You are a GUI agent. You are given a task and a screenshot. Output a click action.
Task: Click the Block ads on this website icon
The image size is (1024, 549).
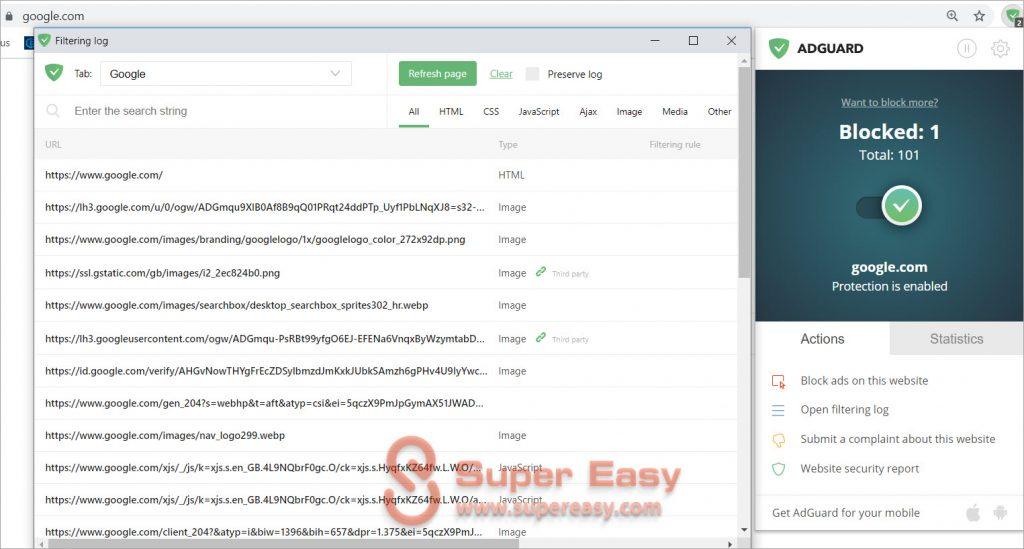(x=778, y=381)
